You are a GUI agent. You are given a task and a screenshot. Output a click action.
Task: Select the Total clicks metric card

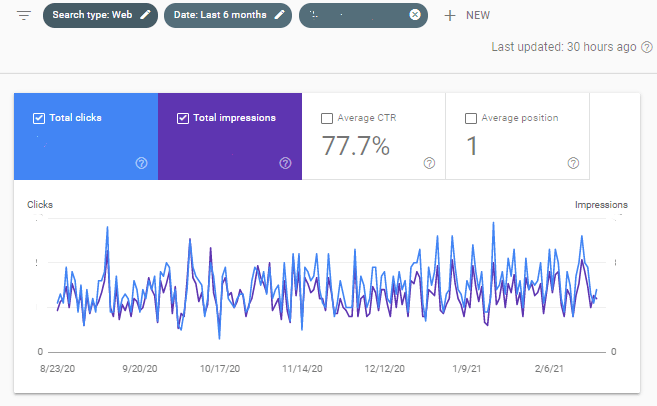86,136
